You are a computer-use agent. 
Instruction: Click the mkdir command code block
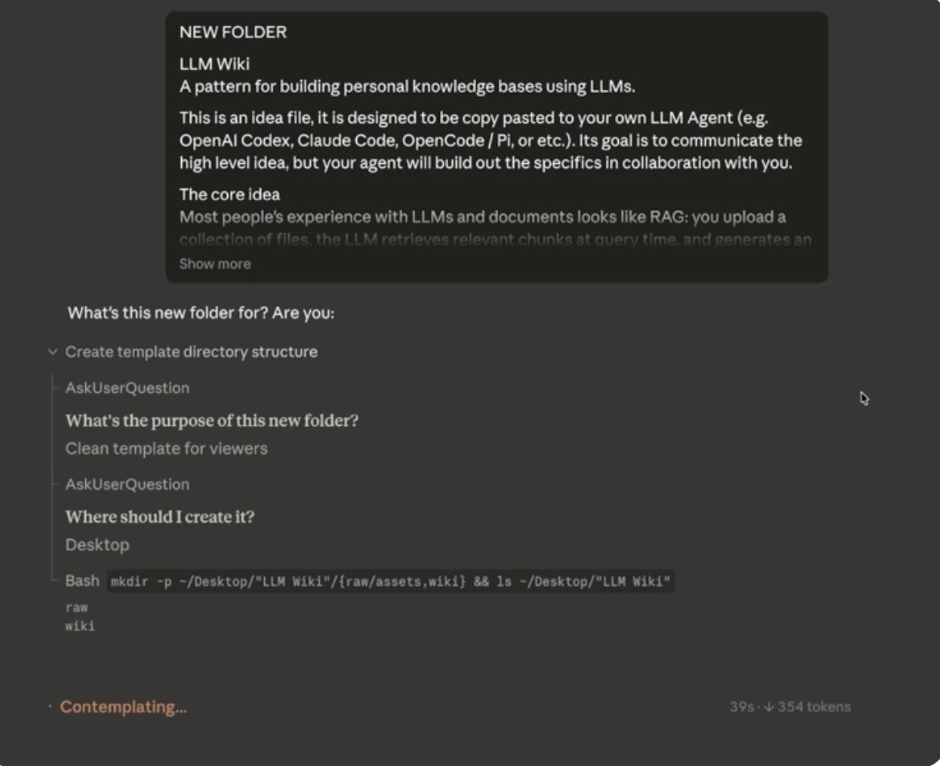390,582
